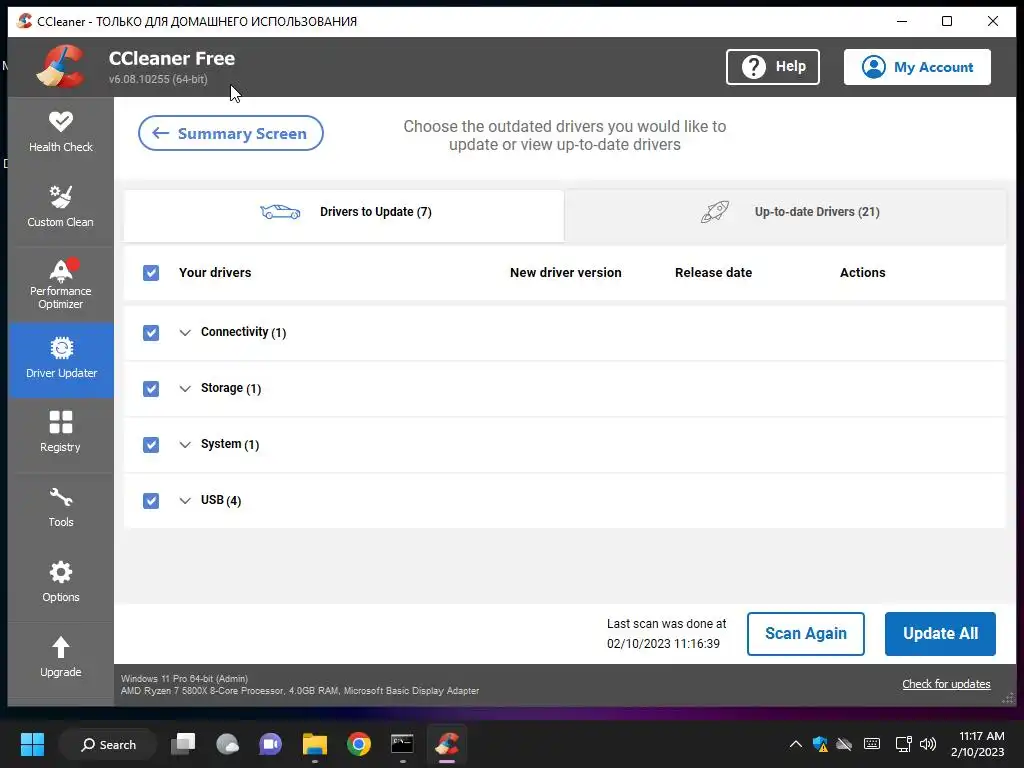The image size is (1024, 768).
Task: Click the Last scan was done at timestamp
Action: point(666,633)
